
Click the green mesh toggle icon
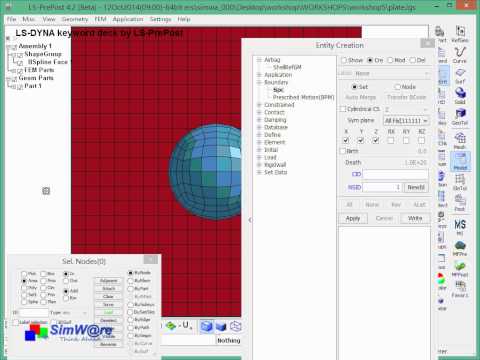(x=171, y=326)
